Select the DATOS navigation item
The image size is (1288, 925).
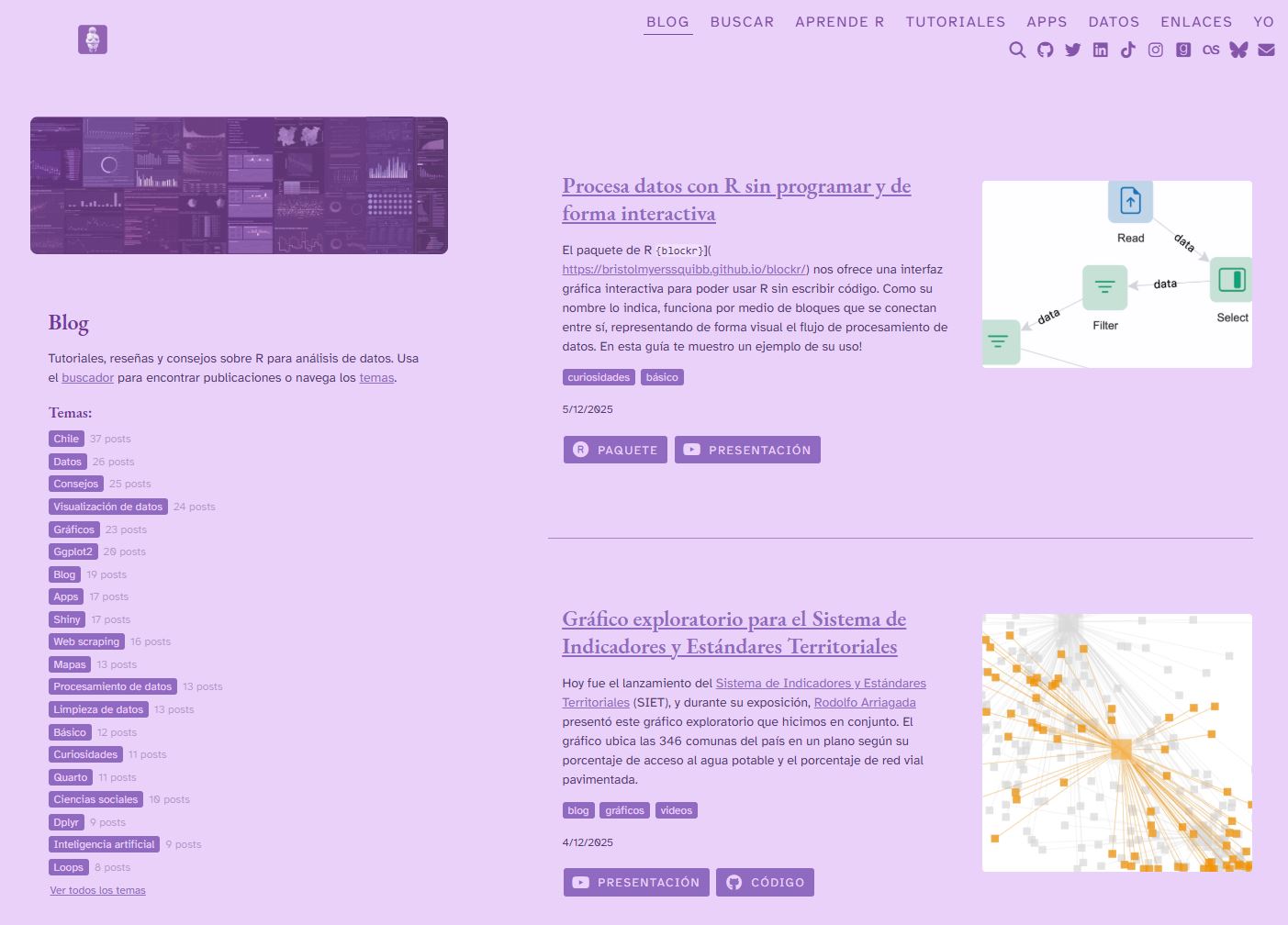[1114, 22]
